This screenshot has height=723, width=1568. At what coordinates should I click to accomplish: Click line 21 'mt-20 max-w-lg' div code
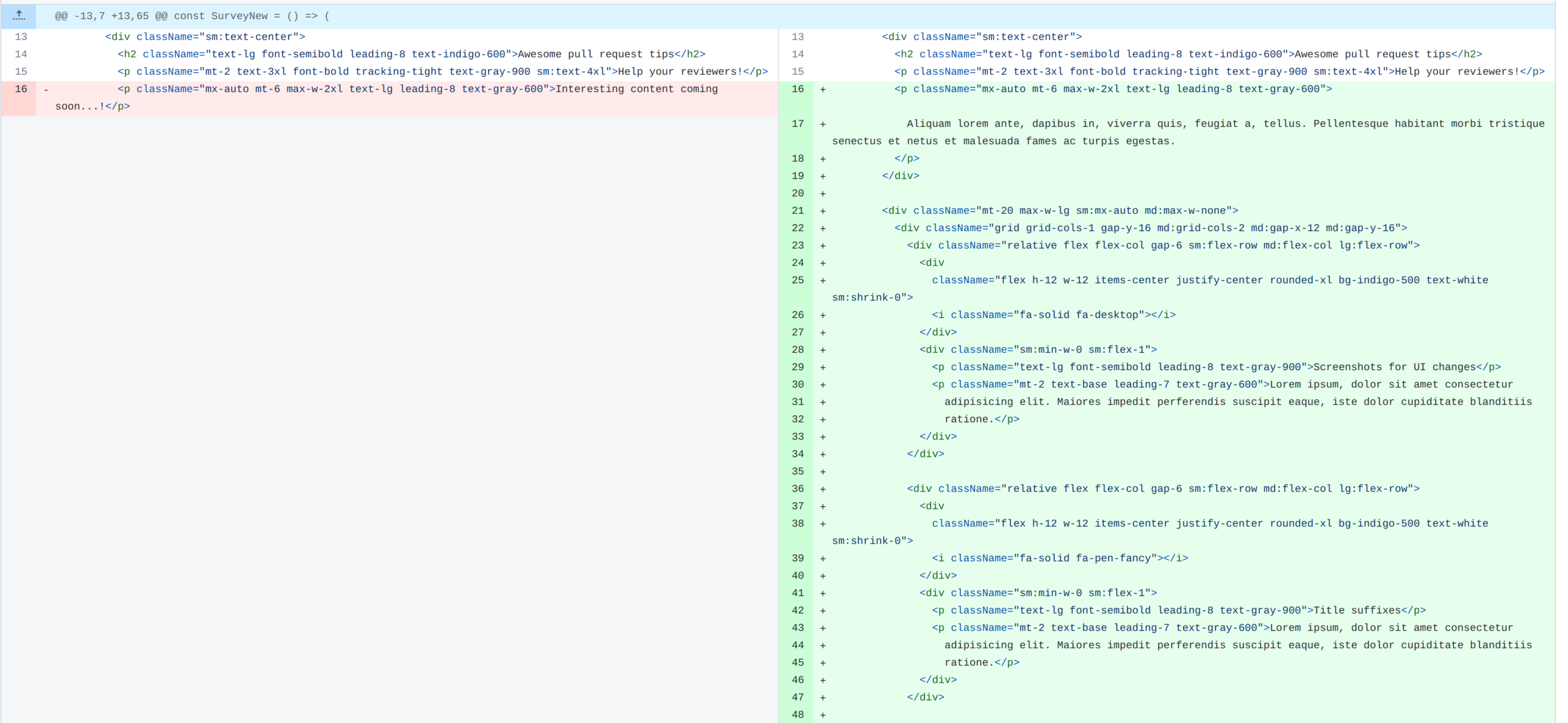pyautogui.click(x=1060, y=211)
